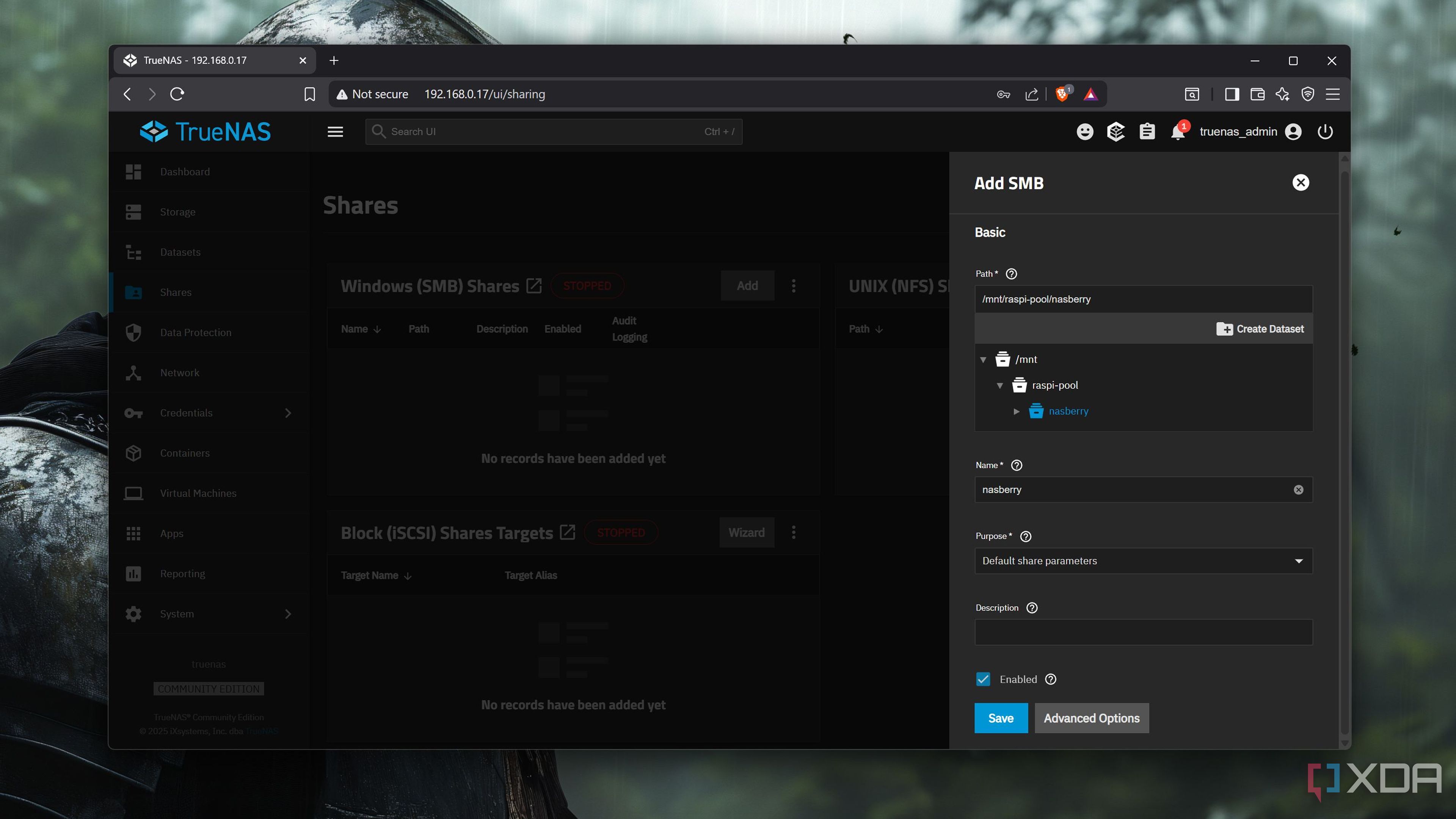This screenshot has width=1456, height=819.
Task: Open alerts bell notification icon
Action: click(1178, 132)
